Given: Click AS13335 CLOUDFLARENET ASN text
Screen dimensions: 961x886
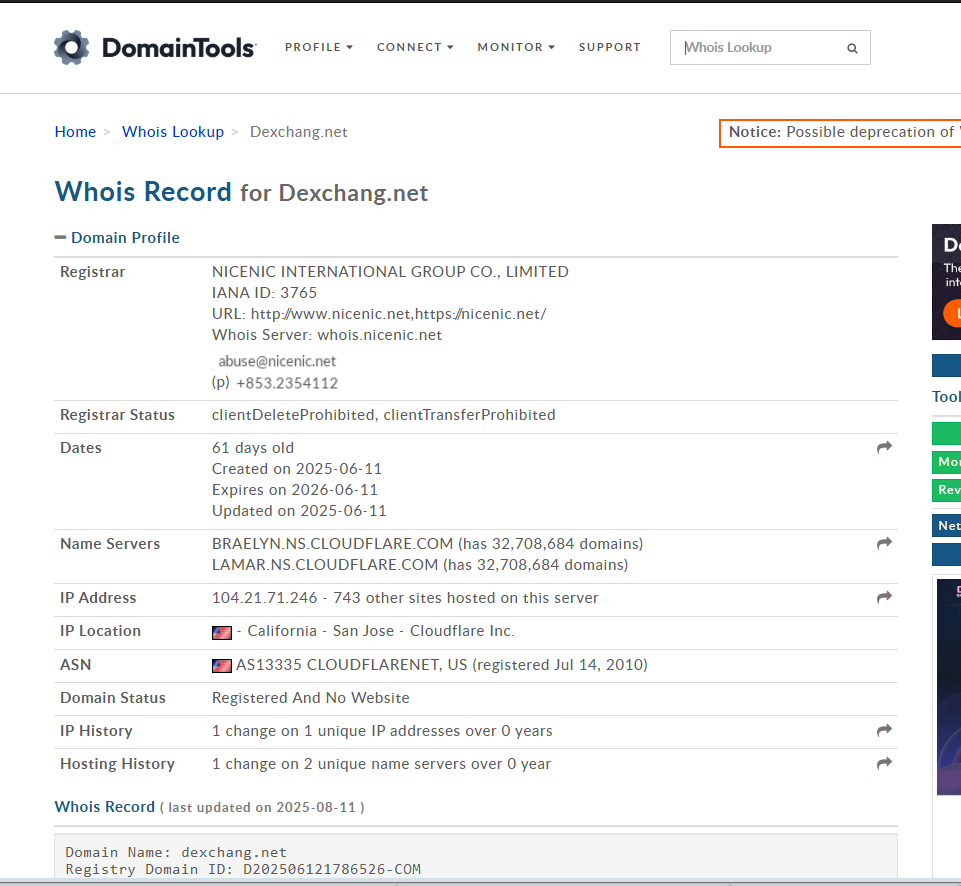Looking at the screenshot, I should [x=351, y=665].
